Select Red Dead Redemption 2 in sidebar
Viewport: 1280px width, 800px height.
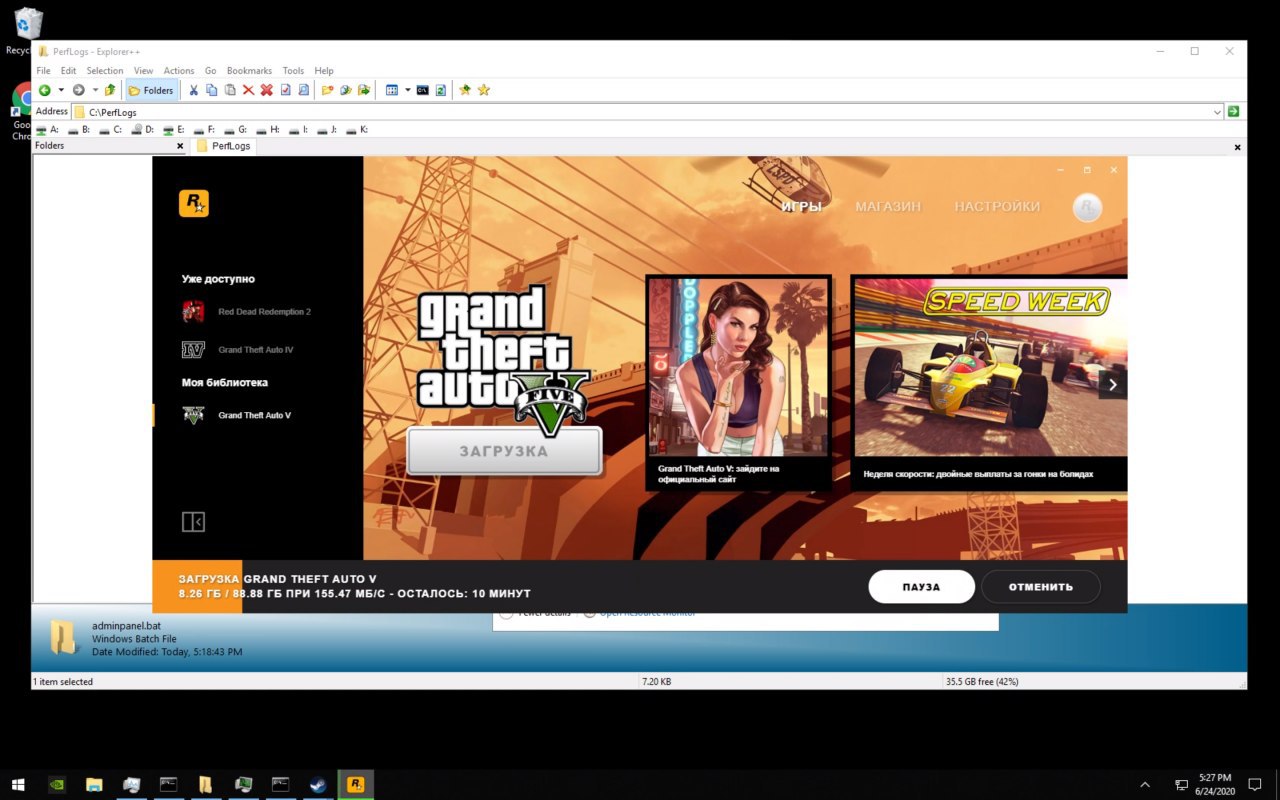coord(246,312)
